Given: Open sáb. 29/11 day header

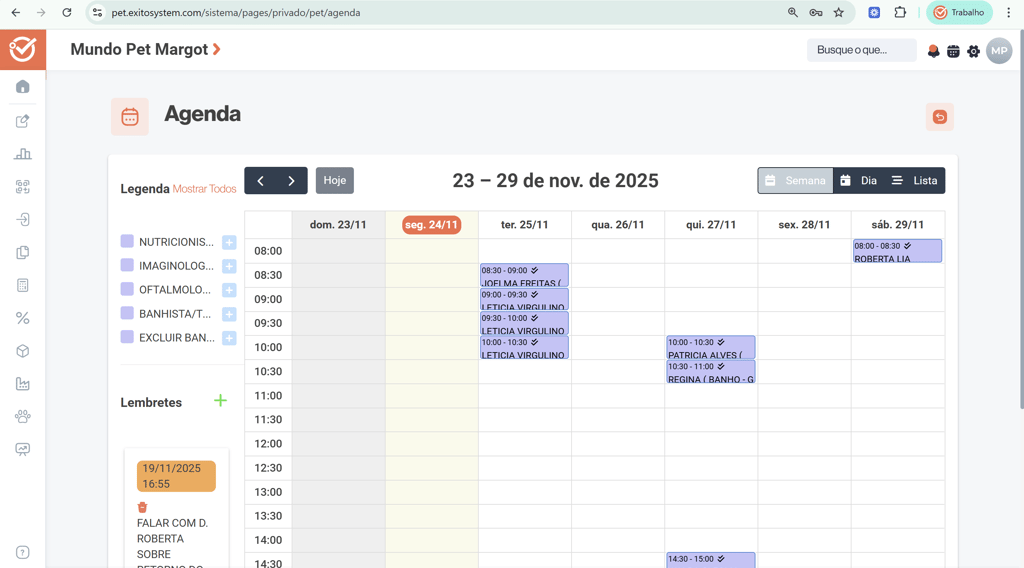Looking at the screenshot, I should pyautogui.click(x=897, y=225).
